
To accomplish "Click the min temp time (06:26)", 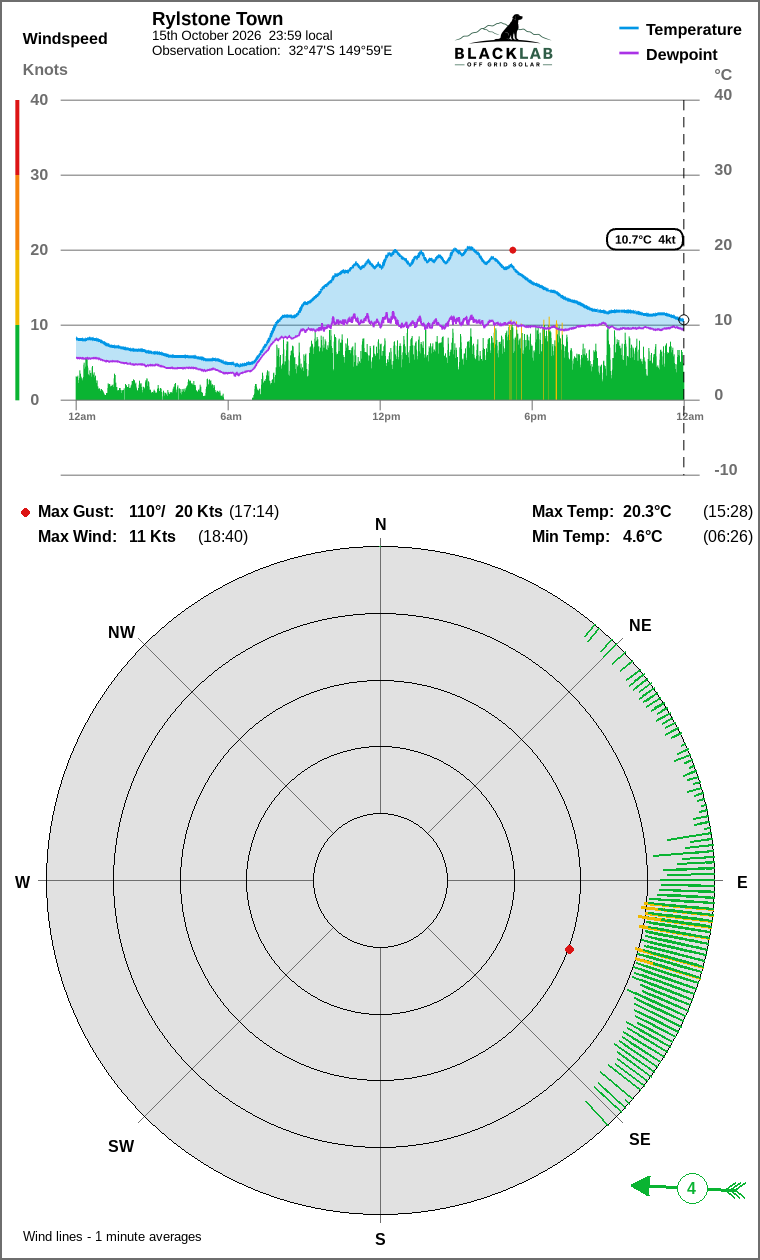I will pyautogui.click(x=728, y=537).
